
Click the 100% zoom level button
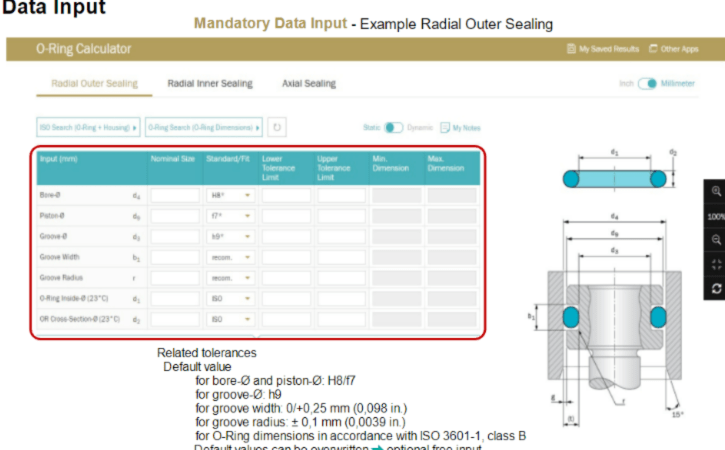click(716, 216)
